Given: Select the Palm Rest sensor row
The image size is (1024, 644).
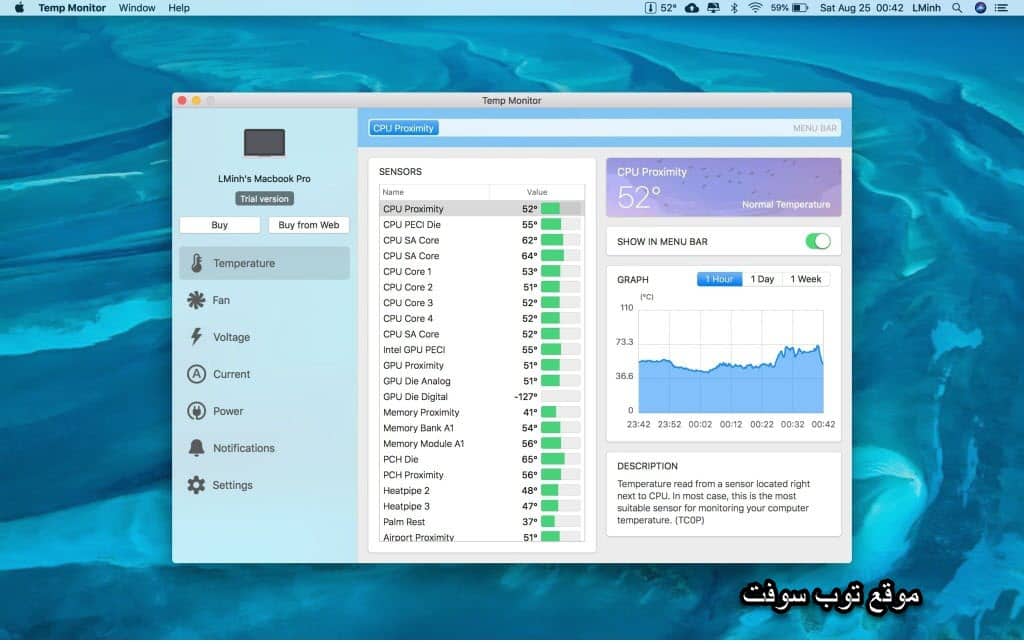Looking at the screenshot, I should coord(481,523).
